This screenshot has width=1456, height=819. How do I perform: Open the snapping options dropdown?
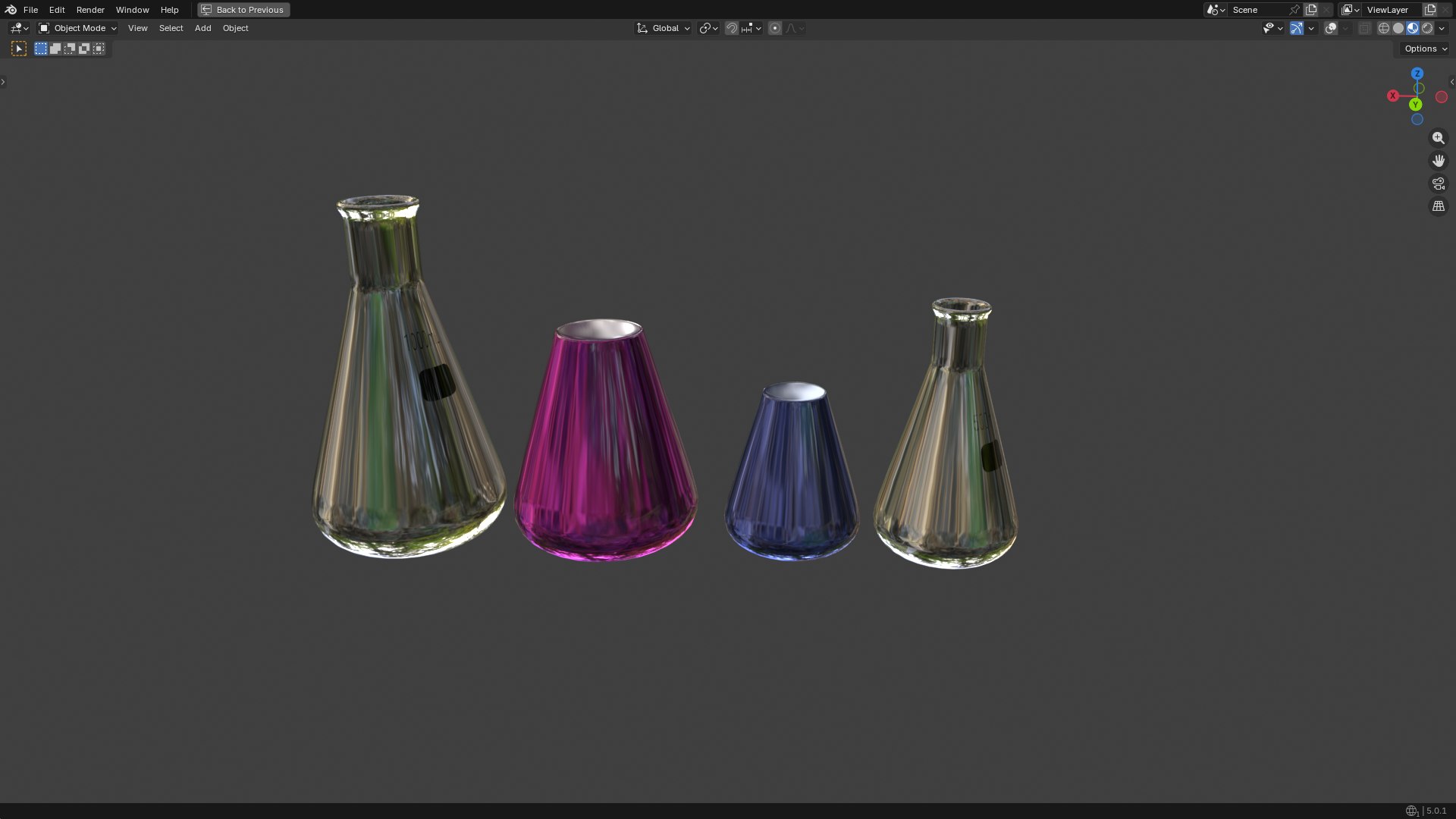click(x=751, y=28)
